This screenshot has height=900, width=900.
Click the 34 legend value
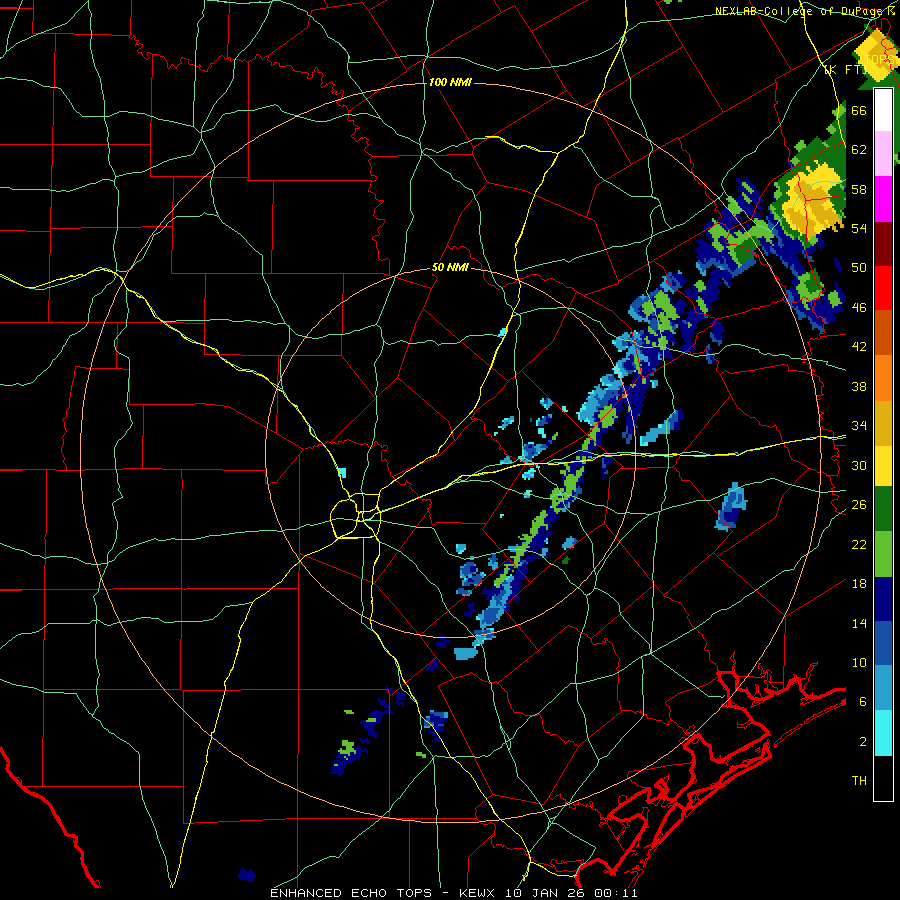click(859, 425)
